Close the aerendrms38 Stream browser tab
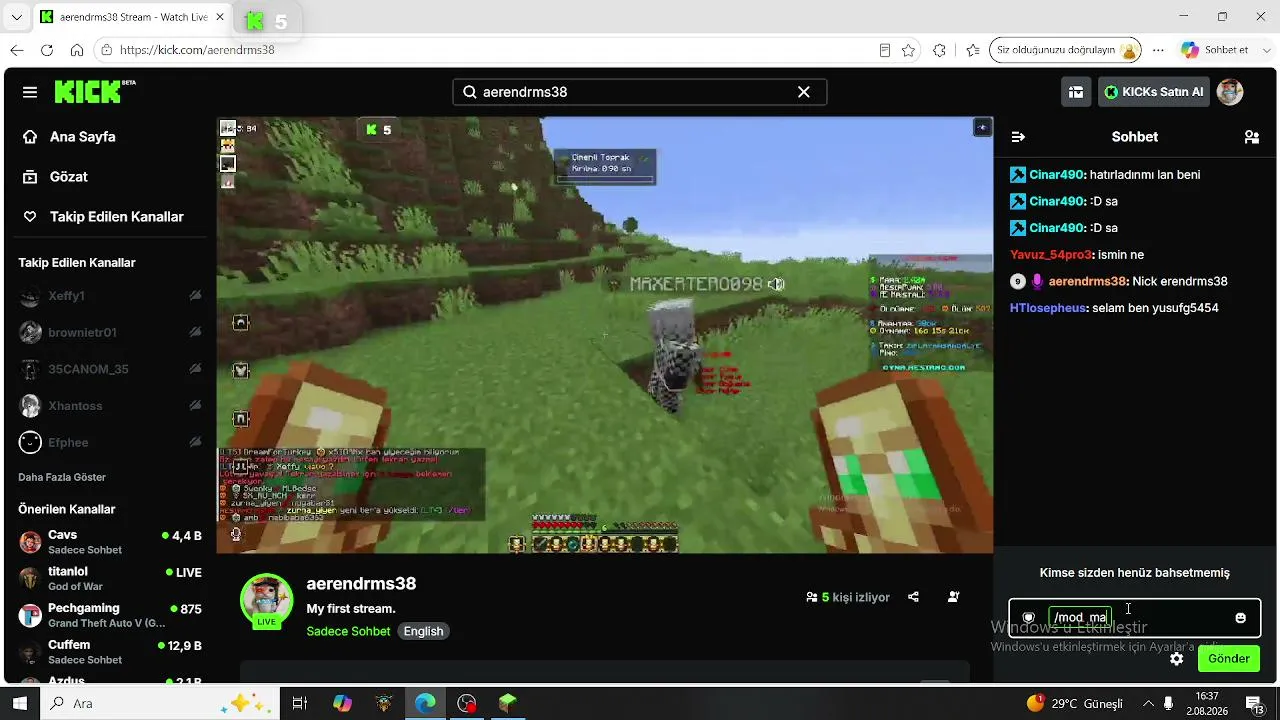This screenshot has height=720, width=1280. pyautogui.click(x=220, y=17)
